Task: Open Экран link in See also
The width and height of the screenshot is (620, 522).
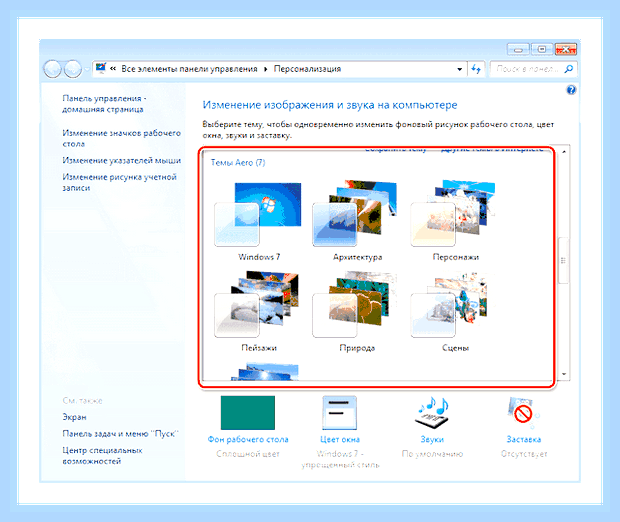Action: (x=74, y=417)
